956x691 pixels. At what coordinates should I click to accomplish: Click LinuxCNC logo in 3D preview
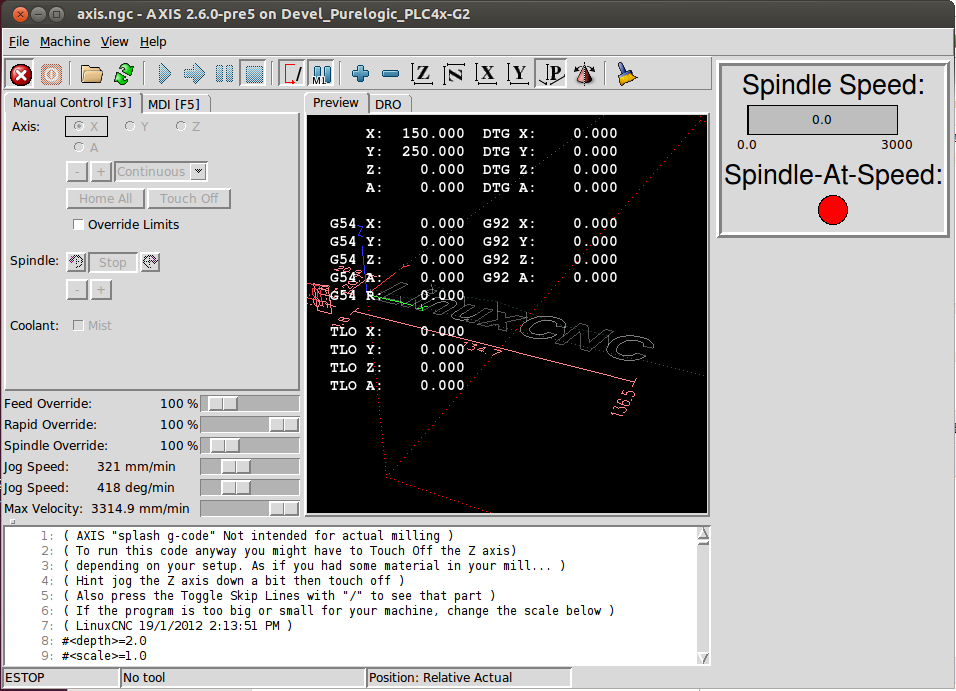click(x=515, y=323)
